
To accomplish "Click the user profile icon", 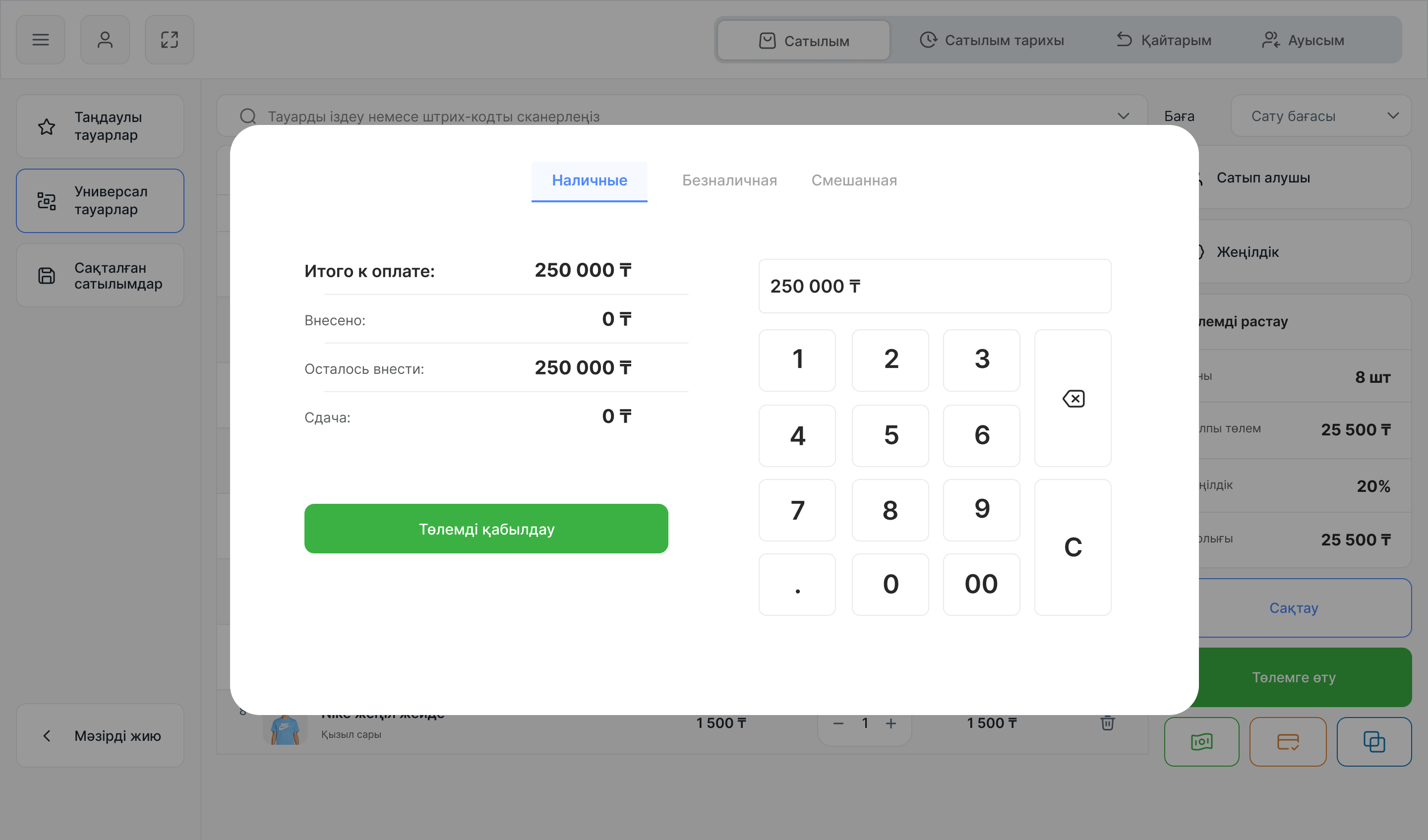I will 105,40.
